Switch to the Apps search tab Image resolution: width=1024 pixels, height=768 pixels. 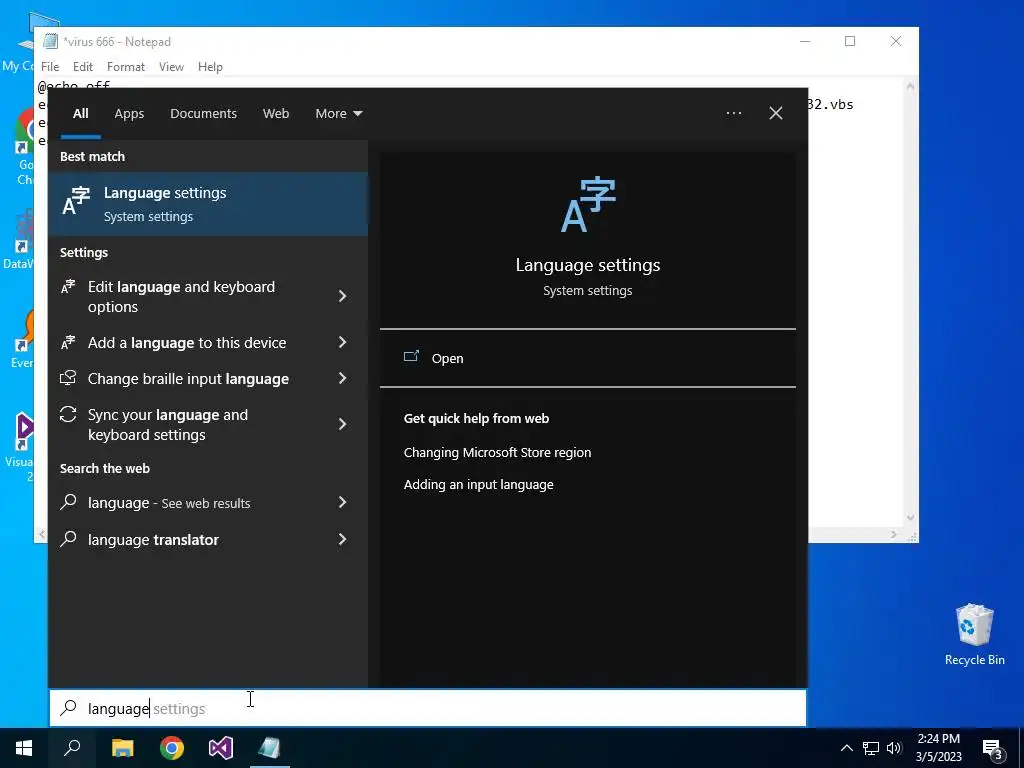pos(129,113)
